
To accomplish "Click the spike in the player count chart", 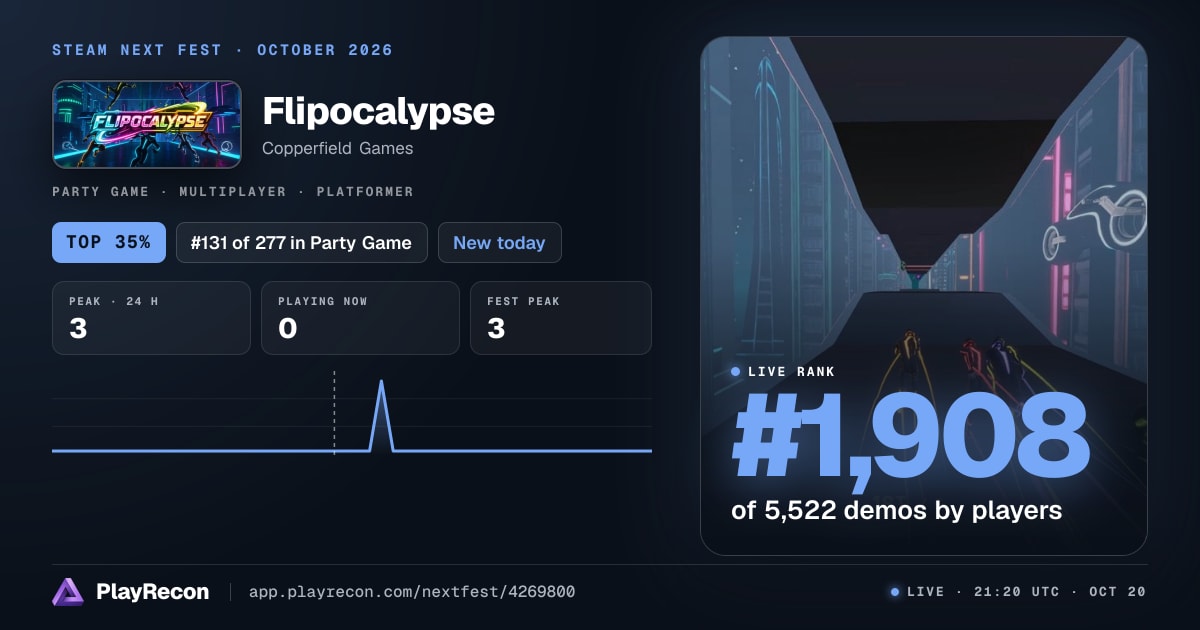I will pos(382,414).
